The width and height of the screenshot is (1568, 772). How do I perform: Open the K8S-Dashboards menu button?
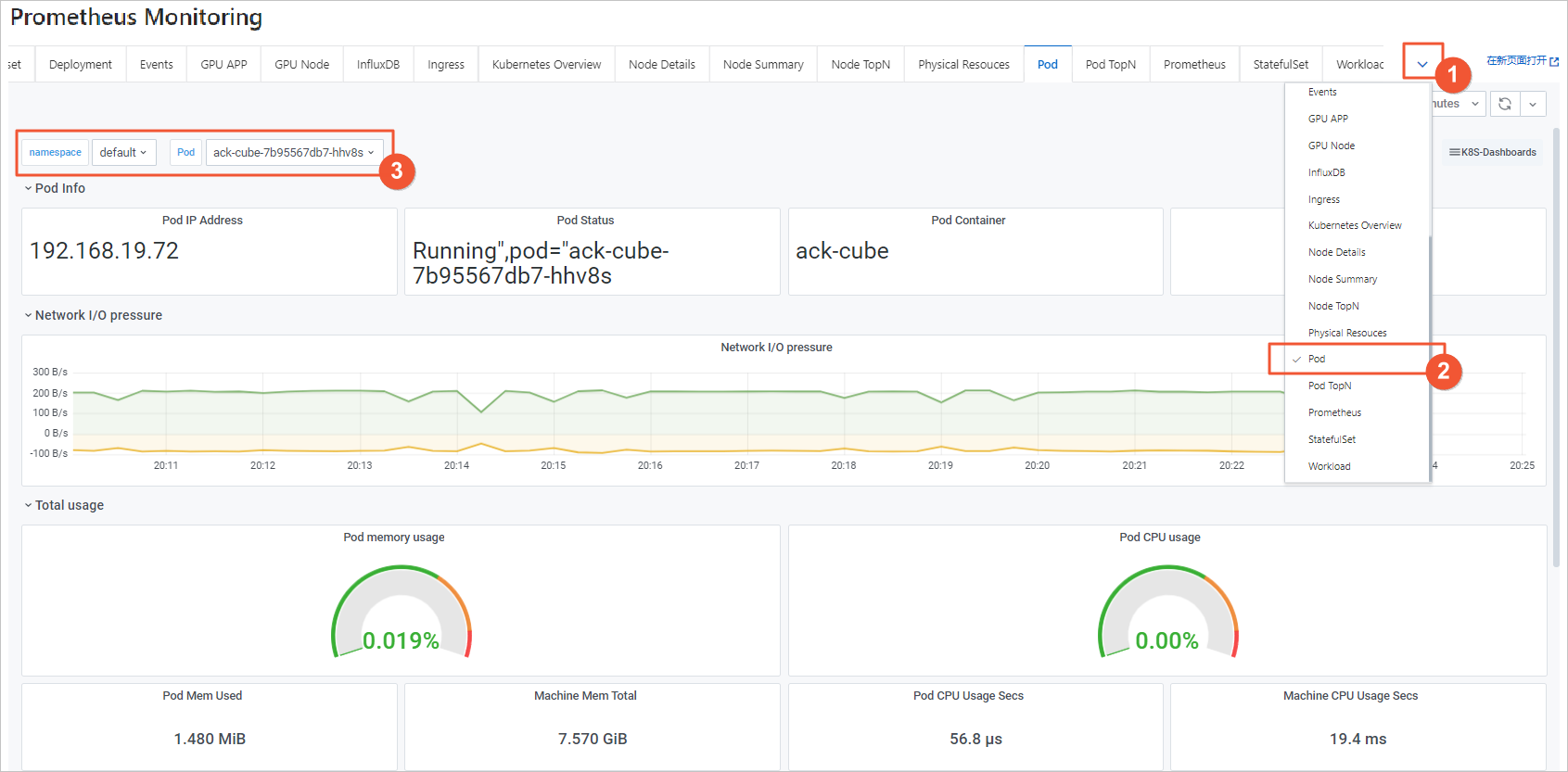click(1493, 152)
